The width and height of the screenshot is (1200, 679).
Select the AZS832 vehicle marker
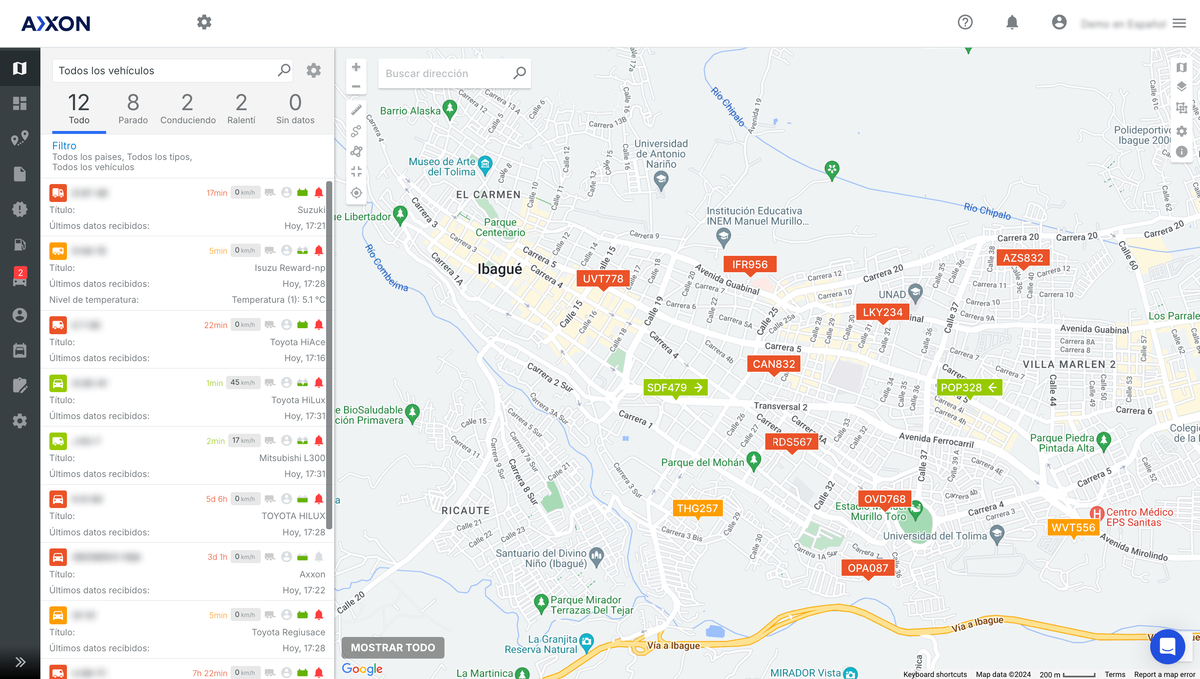1023,258
